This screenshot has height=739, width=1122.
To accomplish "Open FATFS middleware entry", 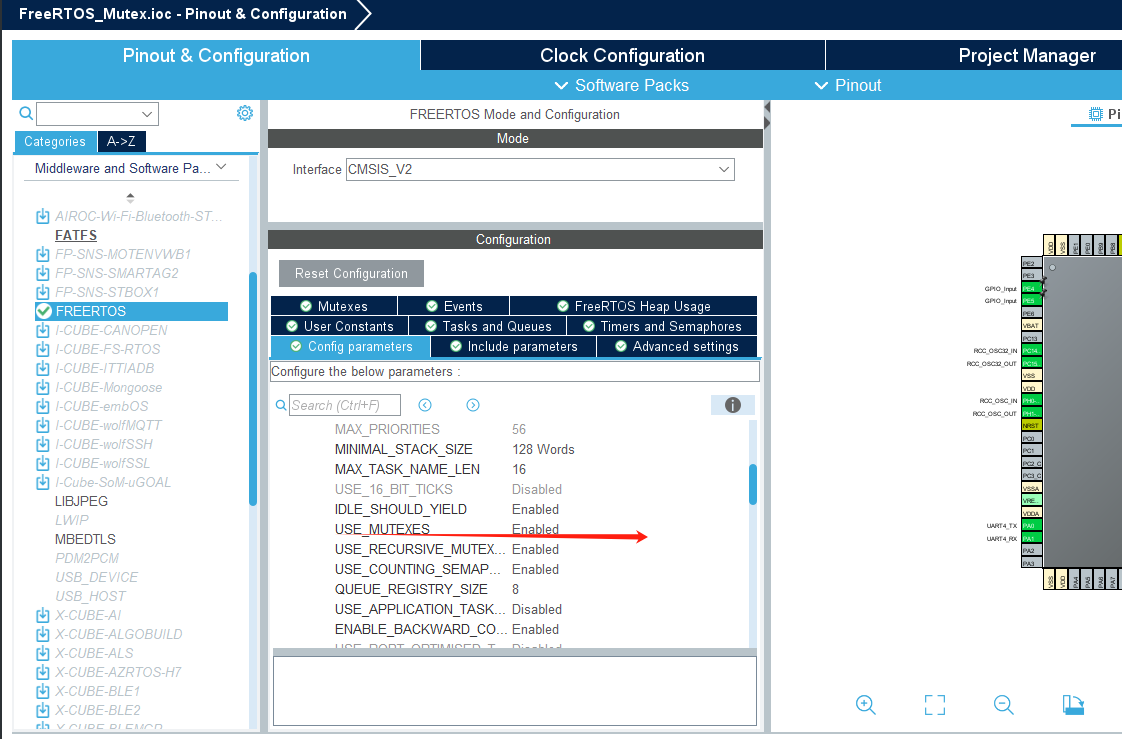I will (x=76, y=235).
